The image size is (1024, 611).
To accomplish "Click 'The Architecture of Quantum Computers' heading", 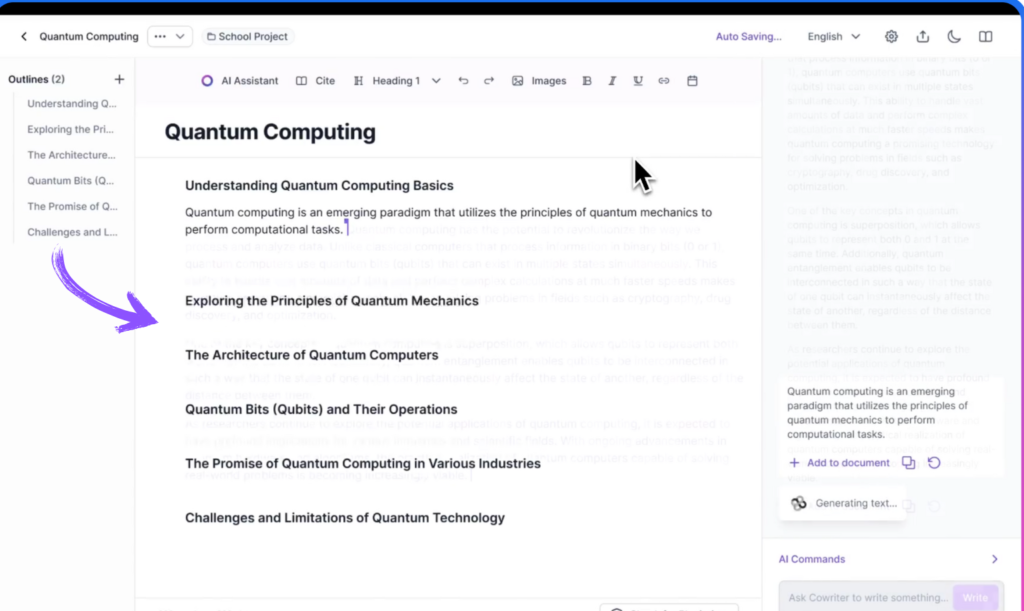I will (312, 355).
